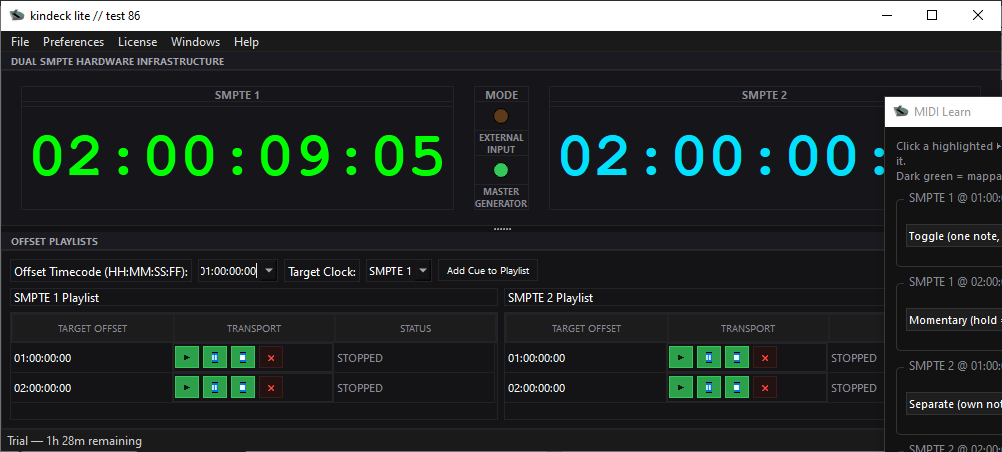This screenshot has width=1002, height=452.
Task: Pause the SMPTE 2 Playlist 01:00:00:00 cue
Action: pos(709,358)
